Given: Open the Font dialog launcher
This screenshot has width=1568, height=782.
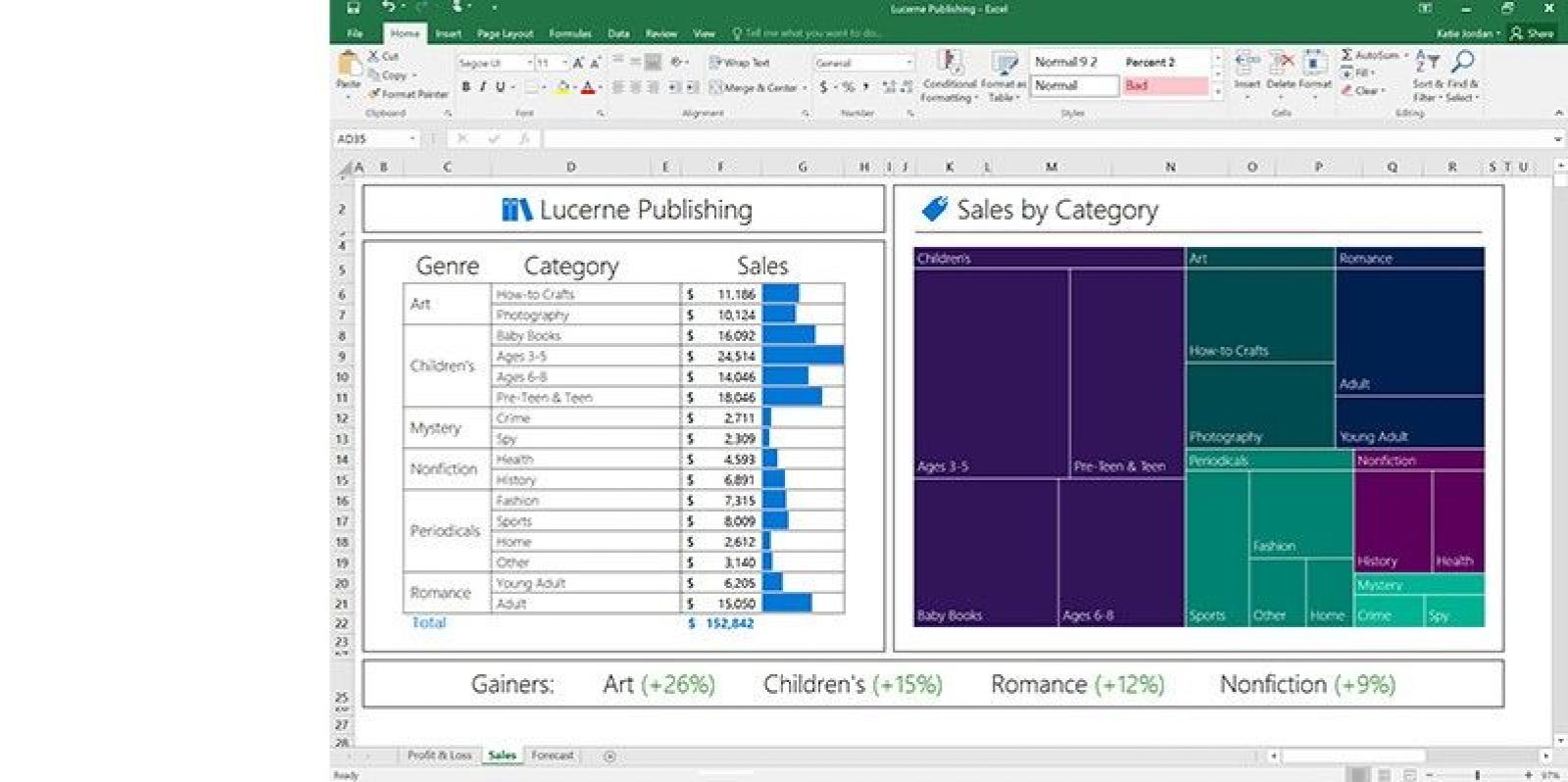Looking at the screenshot, I should [x=601, y=114].
